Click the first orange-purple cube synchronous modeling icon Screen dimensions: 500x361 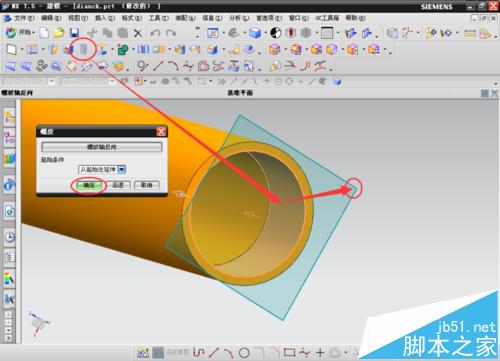click(x=274, y=50)
